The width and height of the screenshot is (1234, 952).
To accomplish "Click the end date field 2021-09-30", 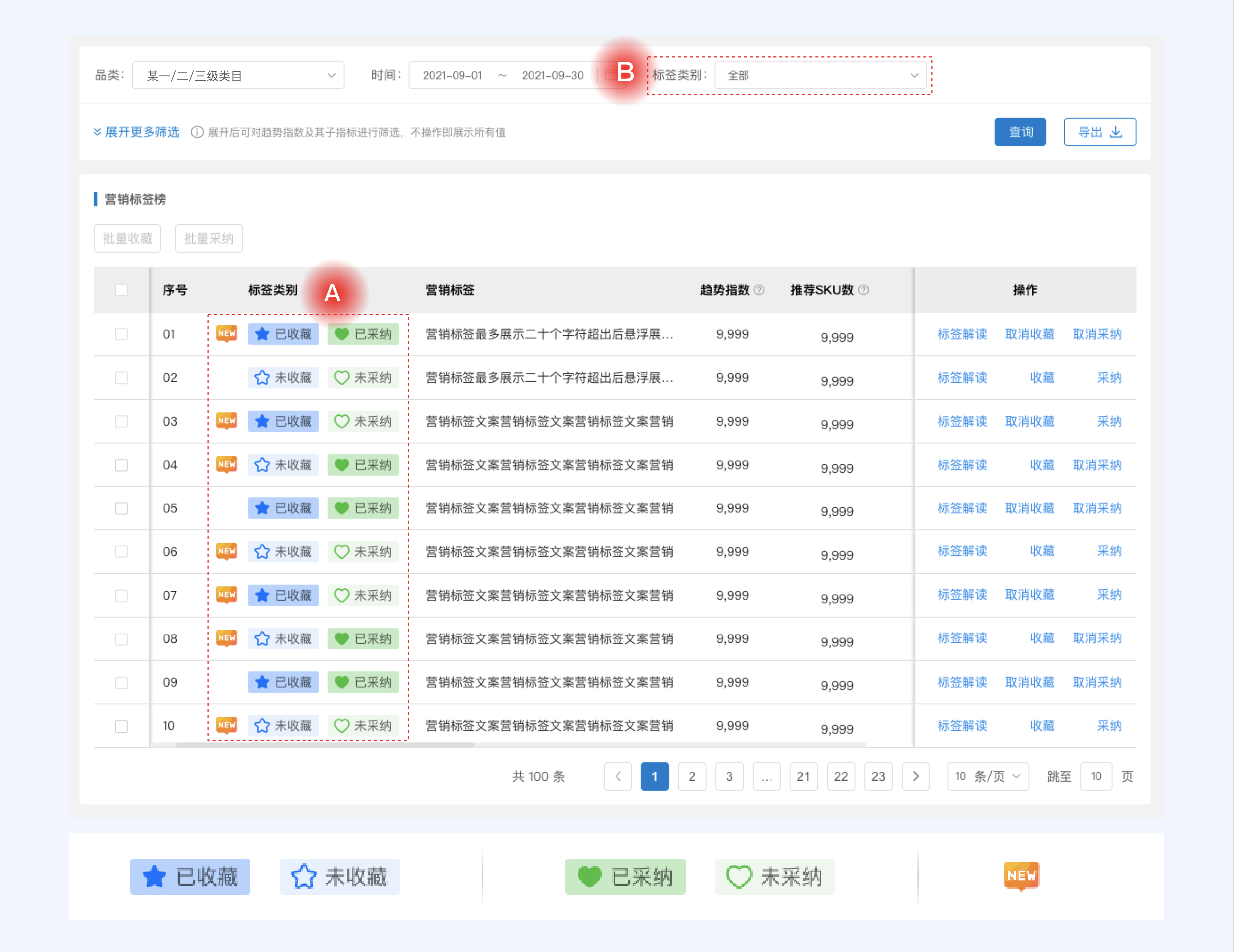I will 552,75.
